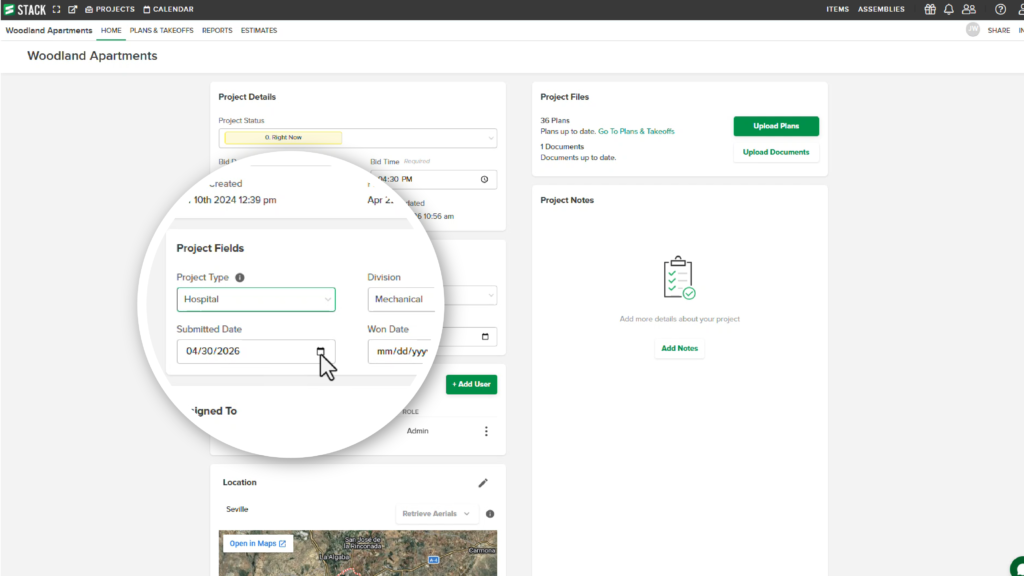1024x576 pixels.
Task: Click the map aerial thumbnail
Action: click(358, 553)
